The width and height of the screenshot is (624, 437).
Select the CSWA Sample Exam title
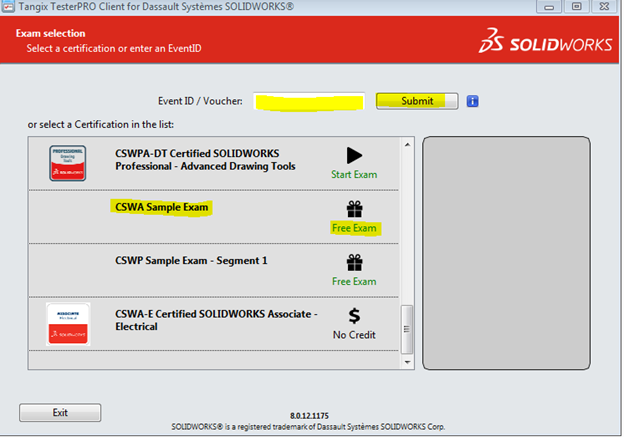point(162,207)
